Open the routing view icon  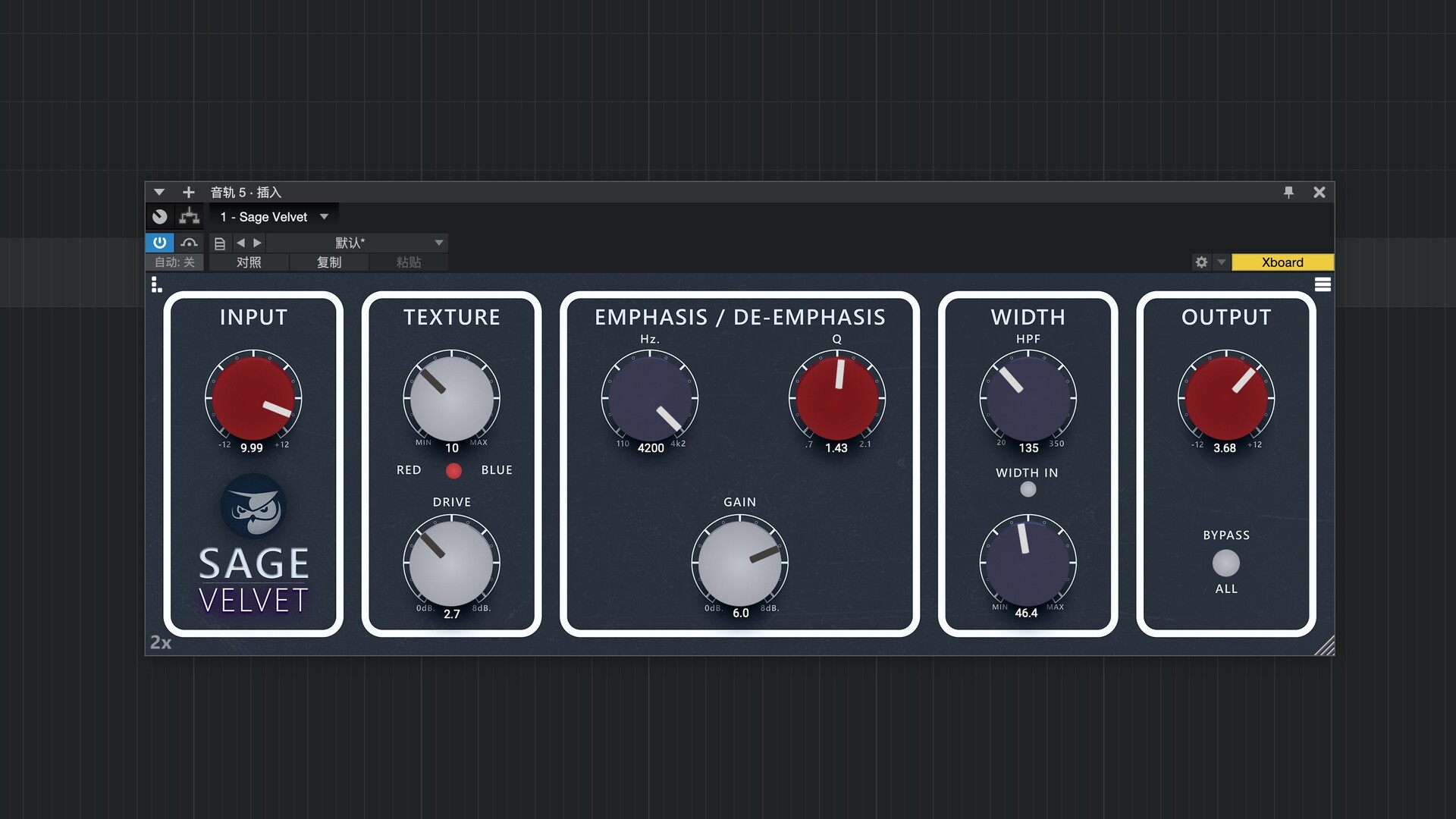189,217
